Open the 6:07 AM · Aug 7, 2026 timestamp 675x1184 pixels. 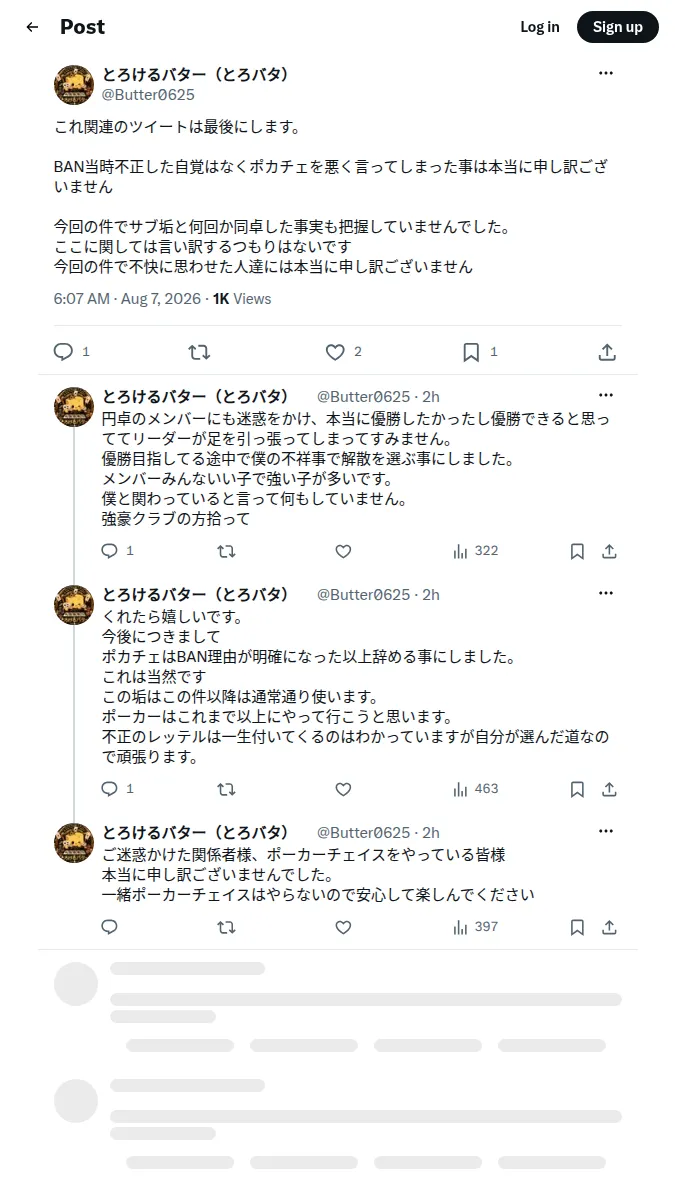[x=127, y=299]
